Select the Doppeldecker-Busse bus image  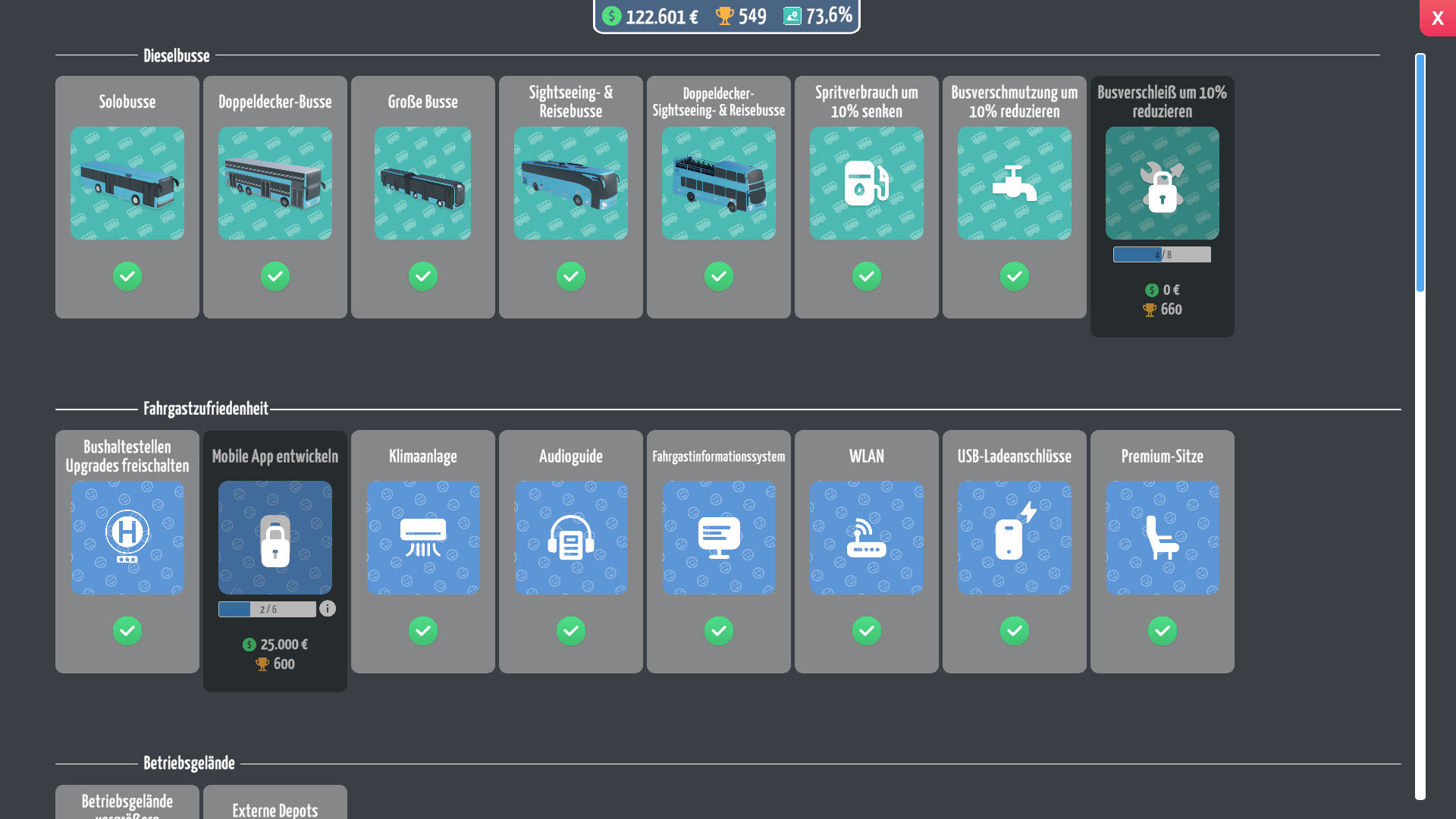point(275,184)
